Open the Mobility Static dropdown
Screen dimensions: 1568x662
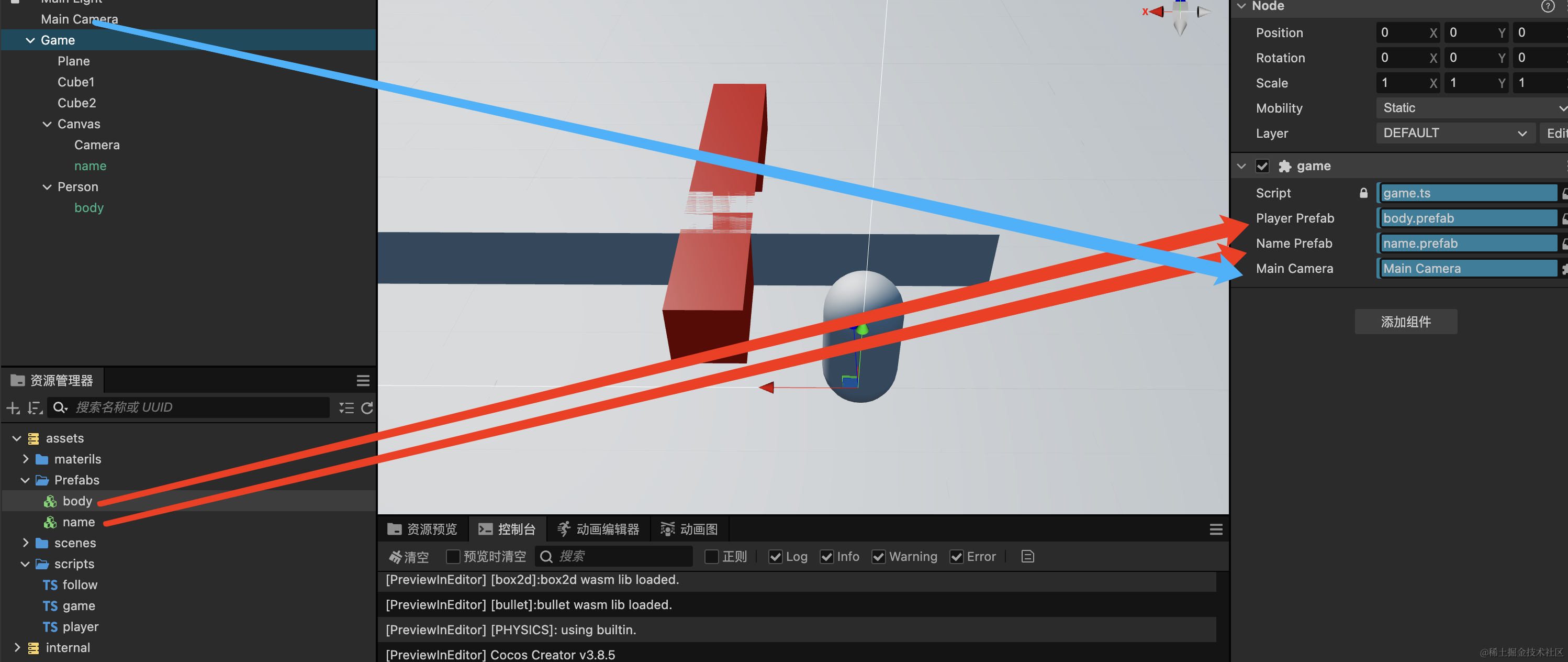point(1471,108)
